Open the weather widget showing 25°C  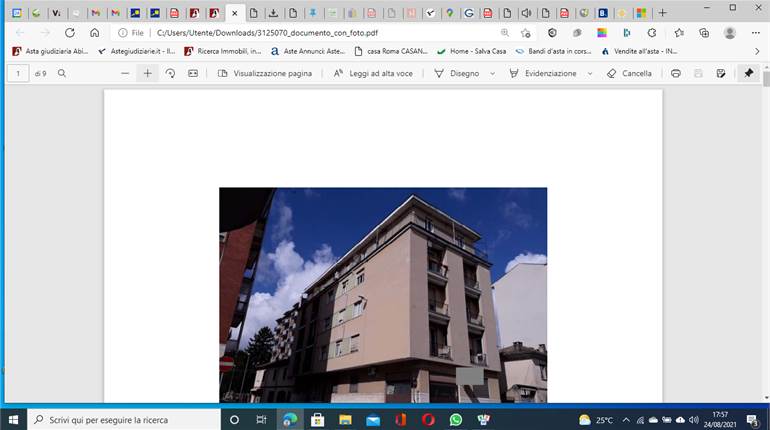click(x=596, y=420)
